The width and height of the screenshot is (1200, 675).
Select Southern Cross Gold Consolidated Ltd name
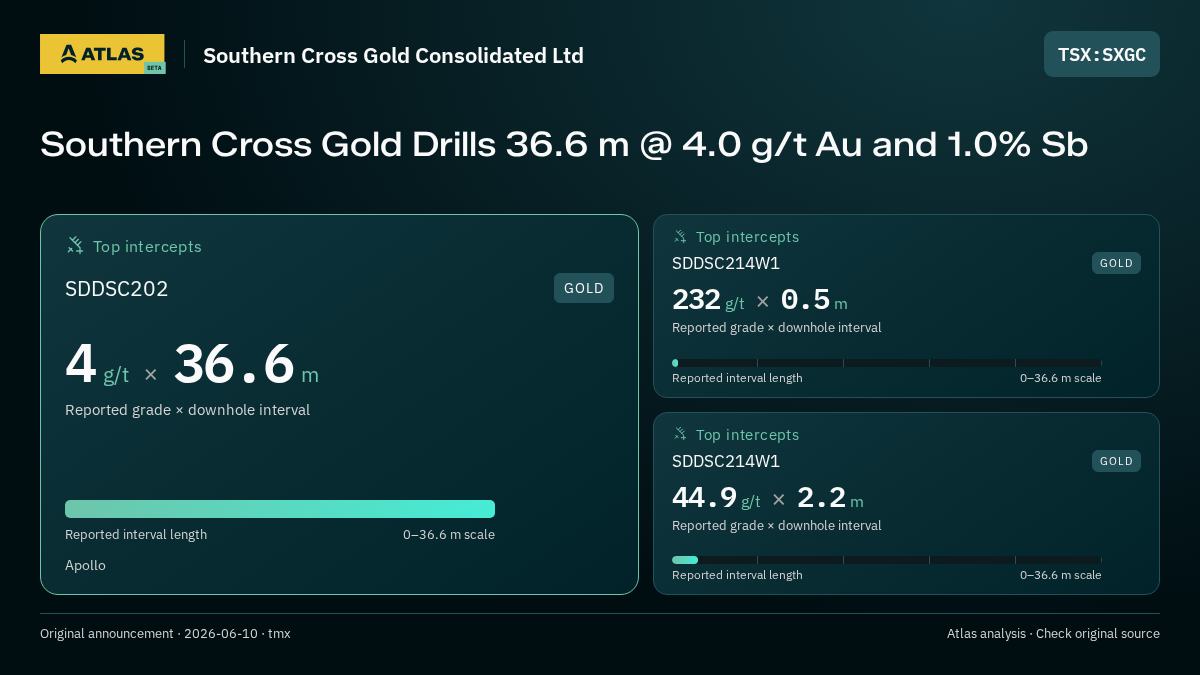point(393,55)
